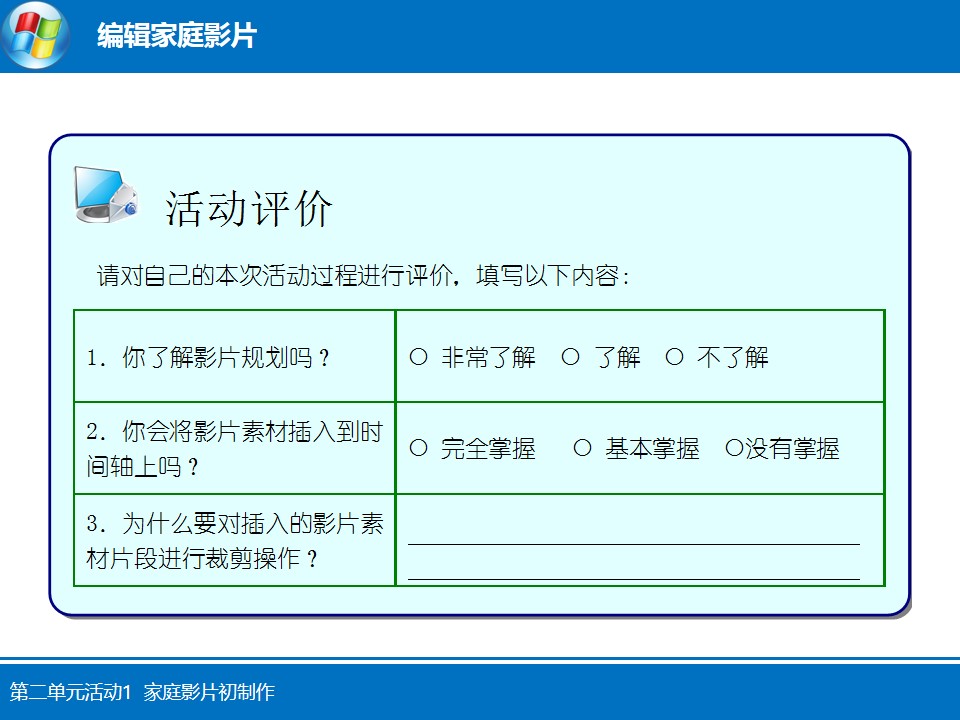Select the 了解 radio option

pyautogui.click(x=571, y=356)
